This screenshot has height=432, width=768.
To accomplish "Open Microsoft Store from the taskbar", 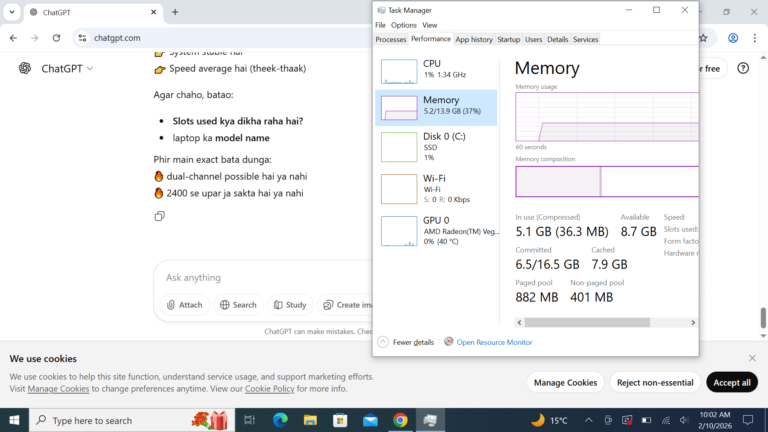I will point(340,420).
